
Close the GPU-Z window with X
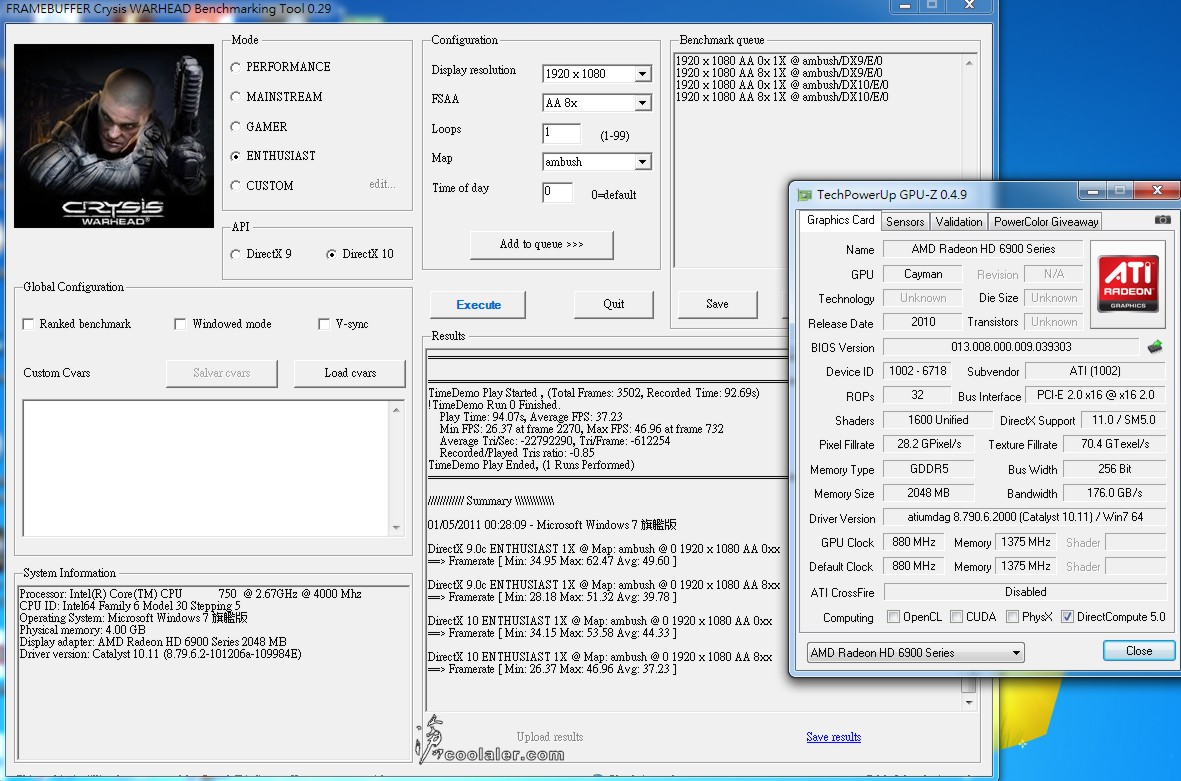[1157, 191]
